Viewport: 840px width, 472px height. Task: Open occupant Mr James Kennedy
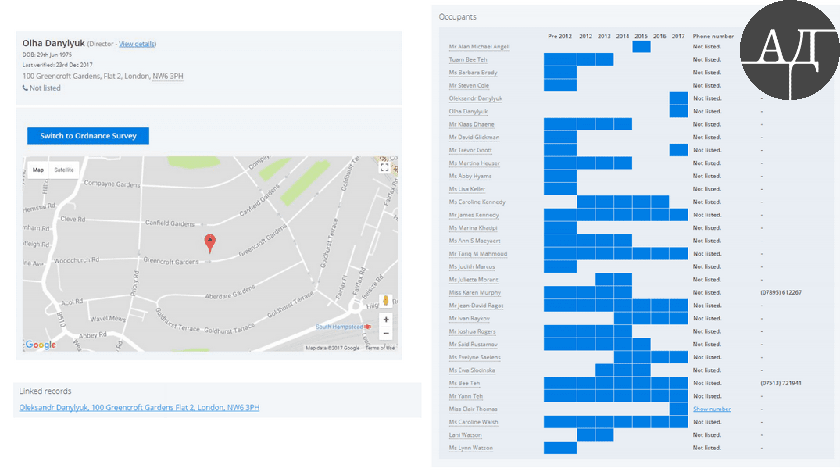pos(477,215)
